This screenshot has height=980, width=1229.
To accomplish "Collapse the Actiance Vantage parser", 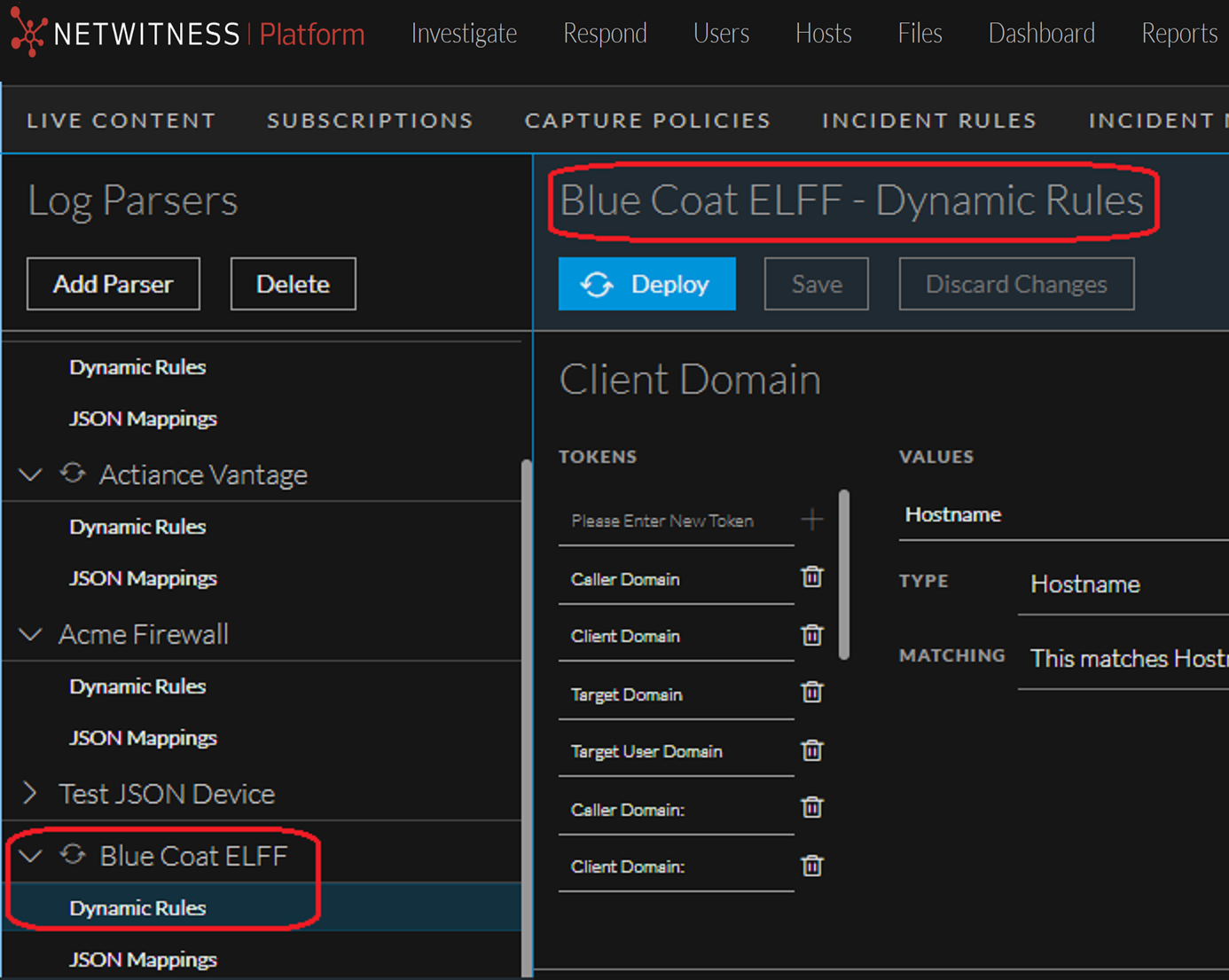I will (x=31, y=474).
